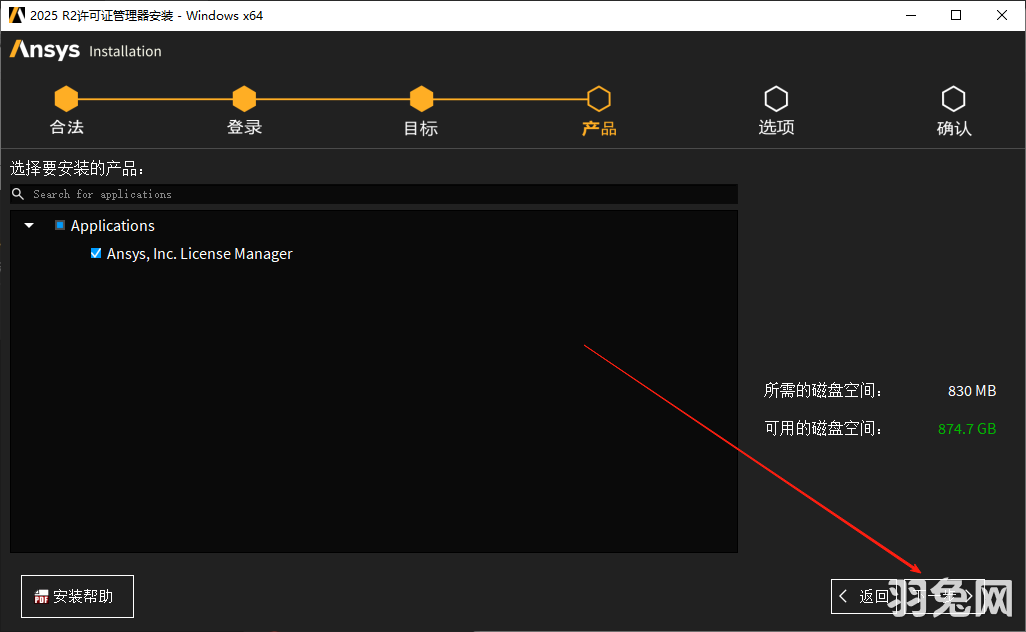This screenshot has height=632, width=1026.
Task: Select the Applications tree item label
Action: [112, 226]
